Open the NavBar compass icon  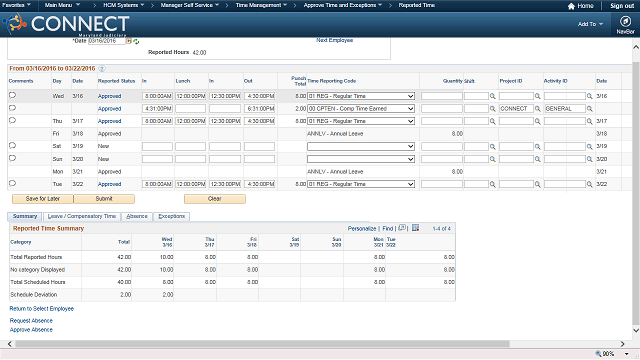click(x=625, y=21)
